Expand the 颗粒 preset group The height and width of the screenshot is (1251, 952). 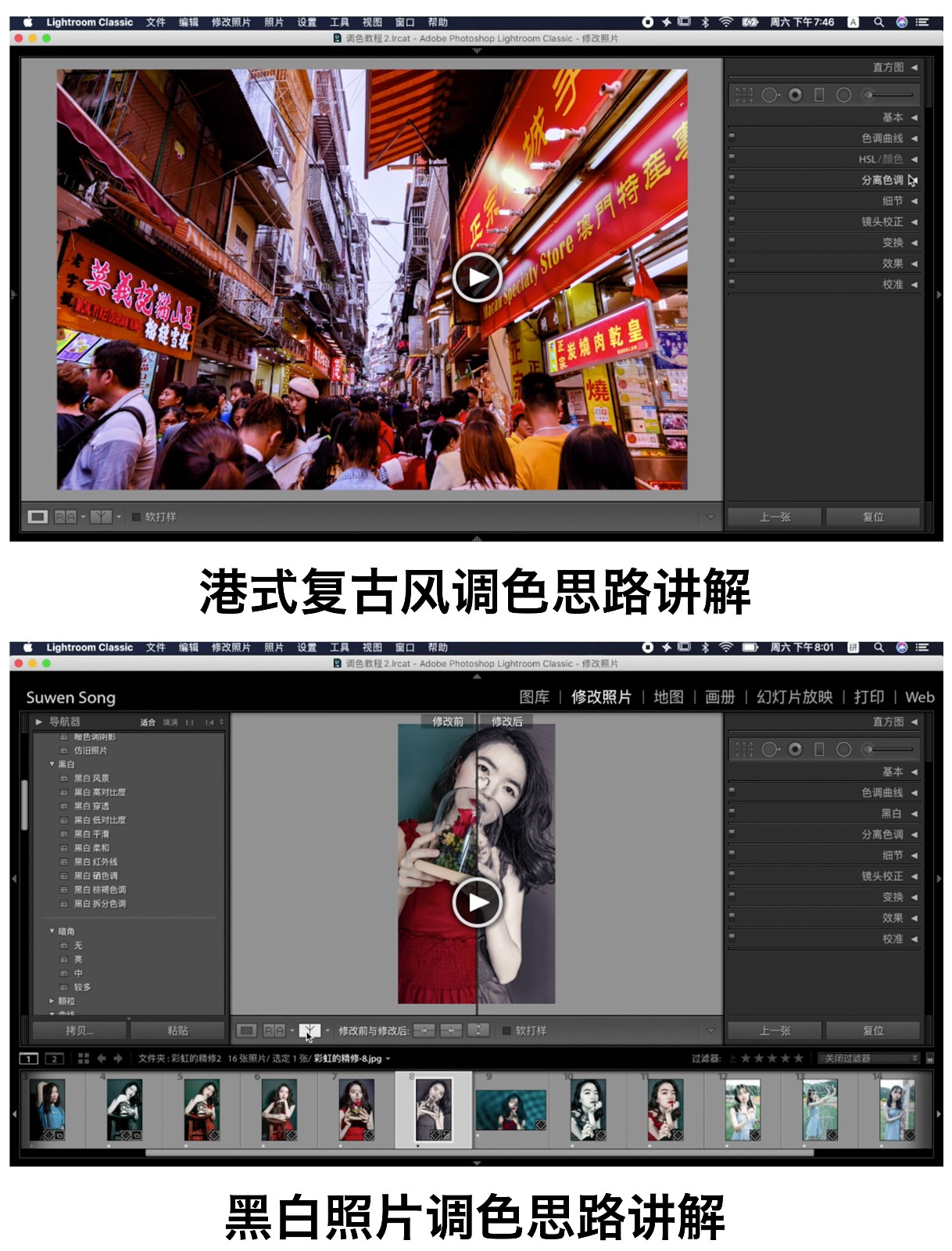[x=52, y=1001]
